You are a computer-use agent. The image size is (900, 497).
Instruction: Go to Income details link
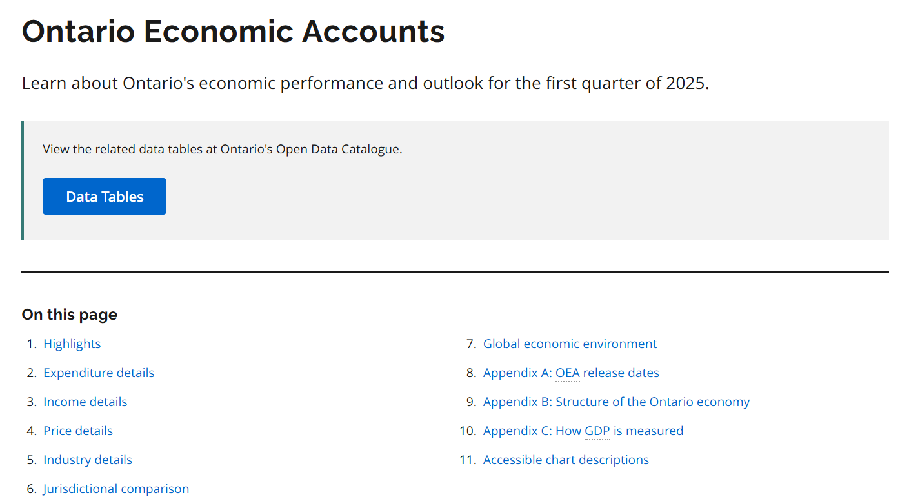coord(85,402)
